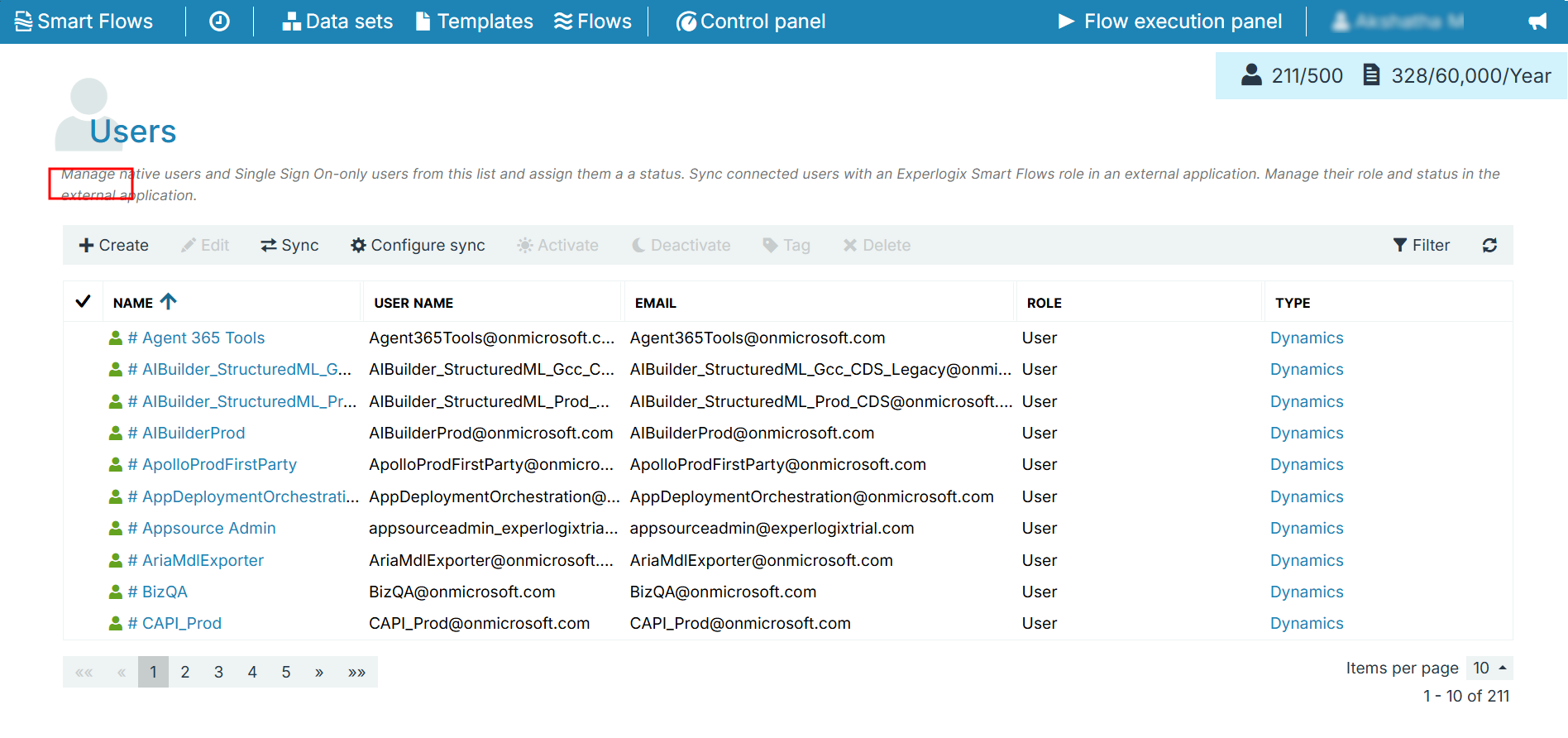Open the Flow execution panel
The height and width of the screenshot is (738, 1568).
[x=1170, y=22]
